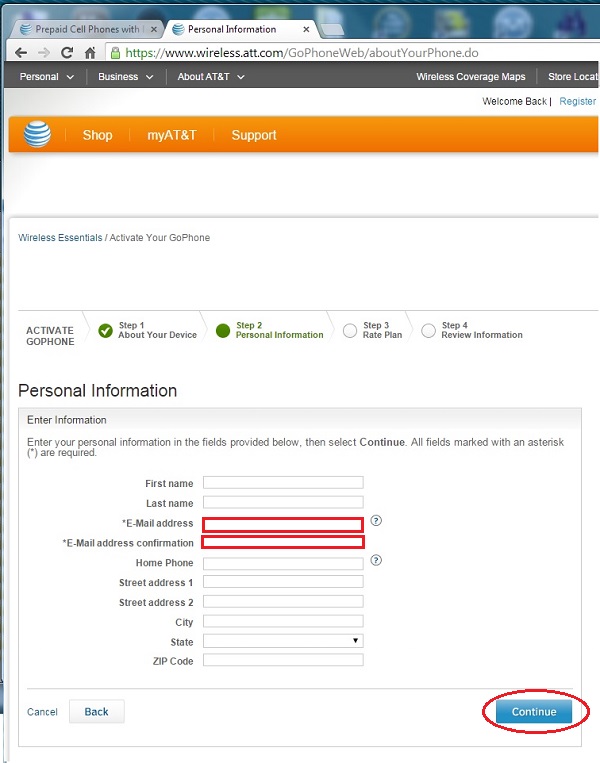600x763 pixels.
Task: Focus the Street address 1 field
Action: point(283,581)
